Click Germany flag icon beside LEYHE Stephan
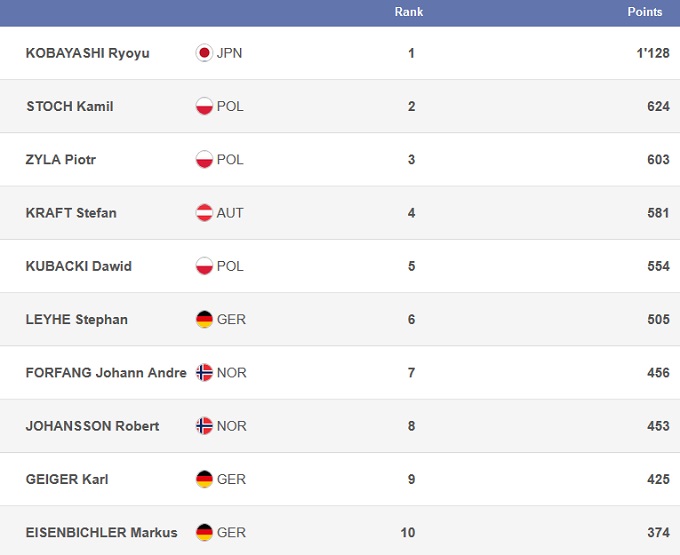This screenshot has height=555, width=680. coord(204,320)
